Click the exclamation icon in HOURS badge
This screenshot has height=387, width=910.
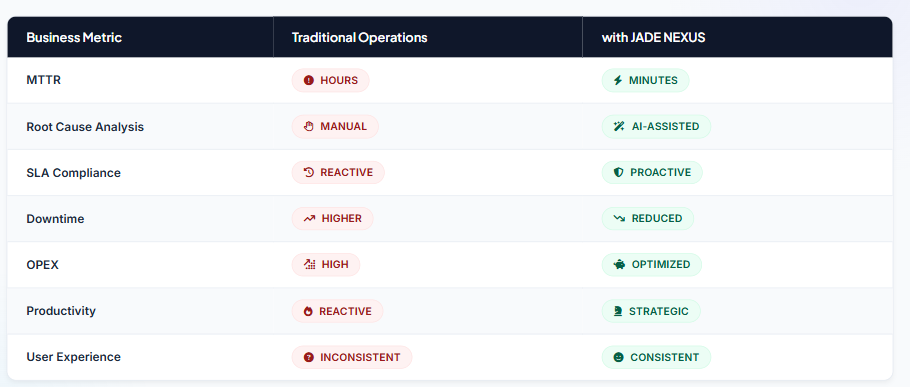click(x=309, y=80)
